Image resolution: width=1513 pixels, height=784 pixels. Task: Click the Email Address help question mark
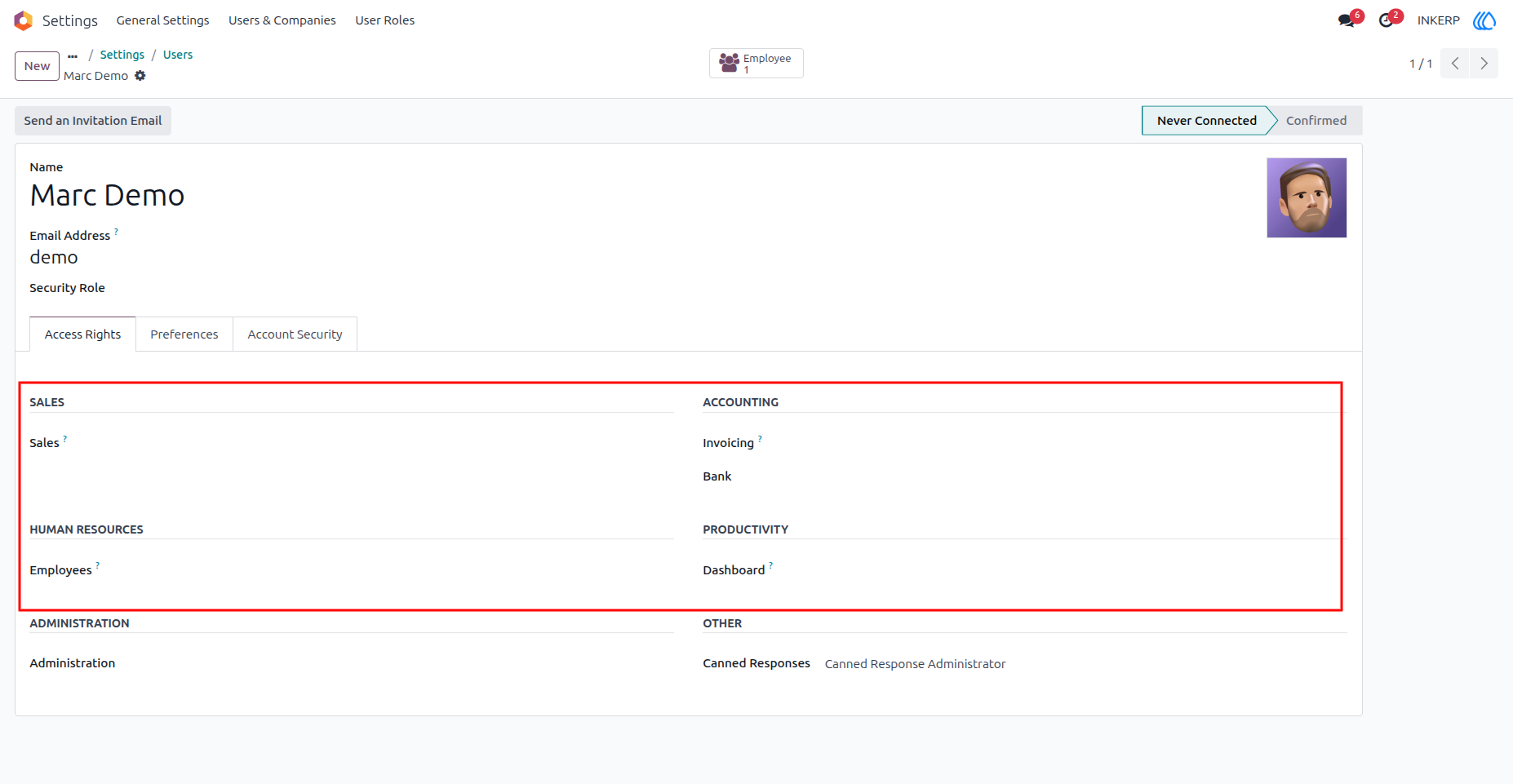tap(116, 232)
